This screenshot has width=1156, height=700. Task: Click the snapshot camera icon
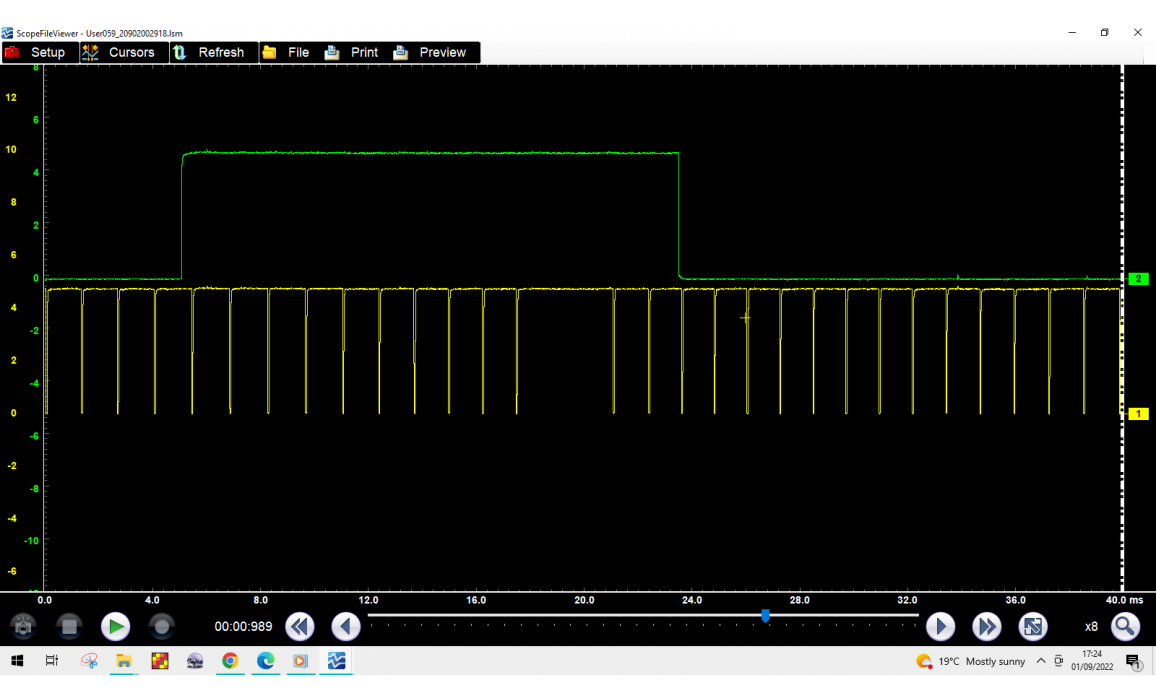tap(23, 627)
